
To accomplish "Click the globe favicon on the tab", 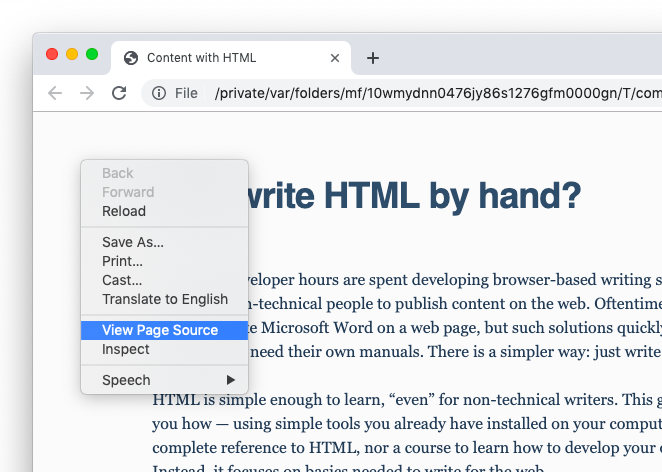I will [x=131, y=58].
